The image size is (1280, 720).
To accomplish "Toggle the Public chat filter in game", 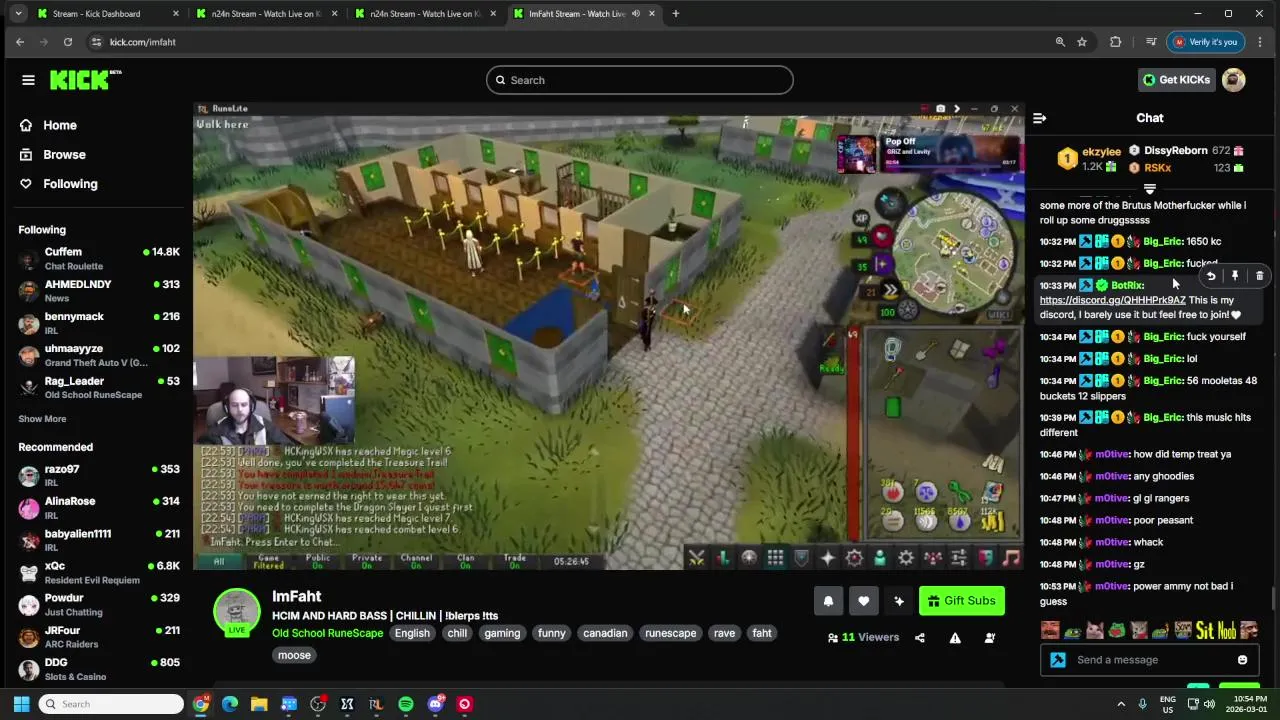I will point(318,561).
